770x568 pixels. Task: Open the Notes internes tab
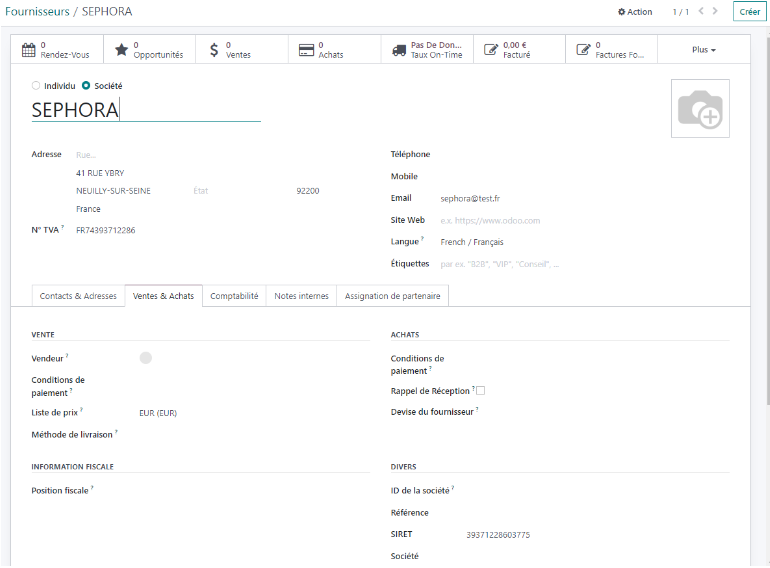tap(302, 296)
